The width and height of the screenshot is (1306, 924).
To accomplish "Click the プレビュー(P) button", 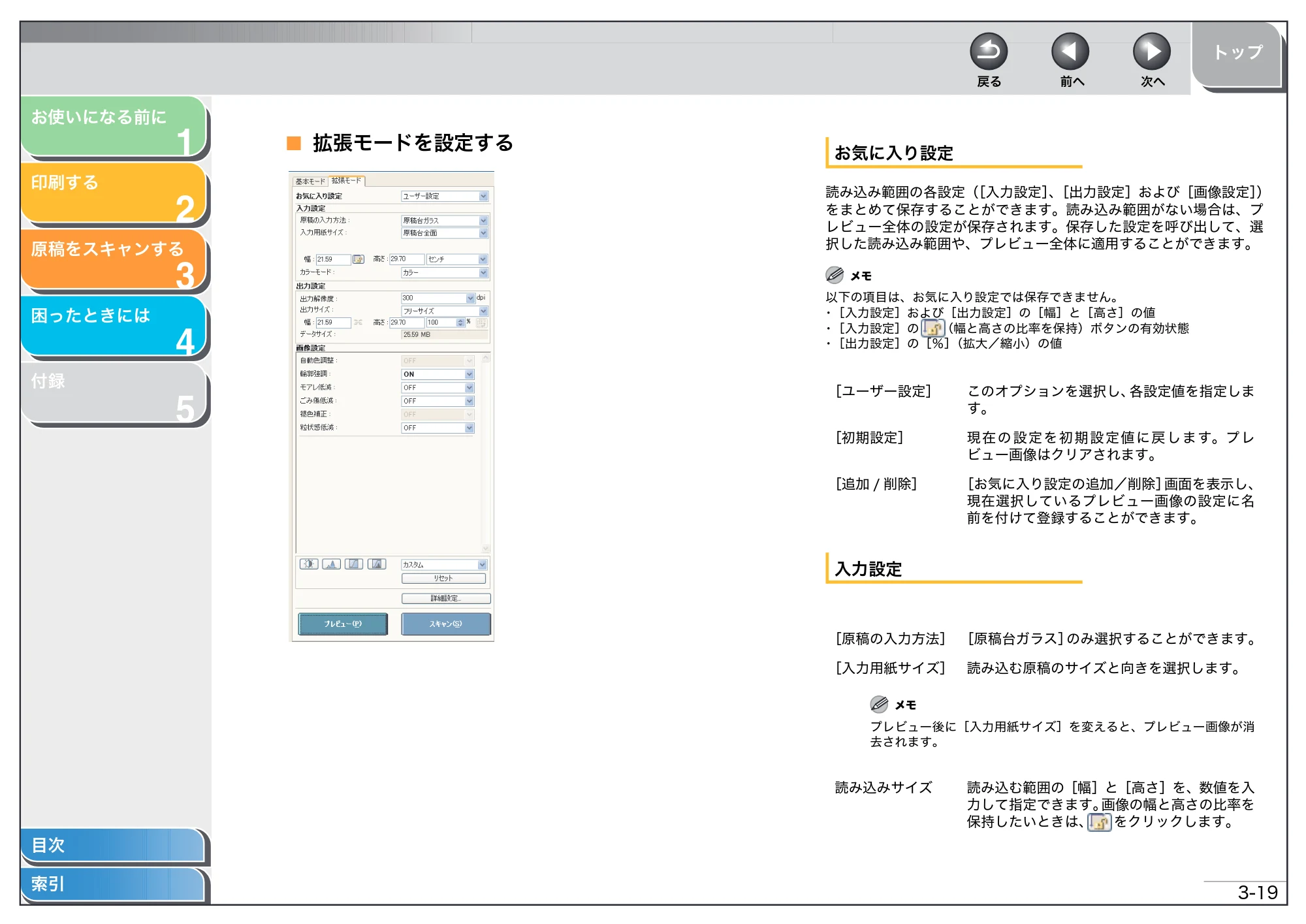I will [x=343, y=624].
